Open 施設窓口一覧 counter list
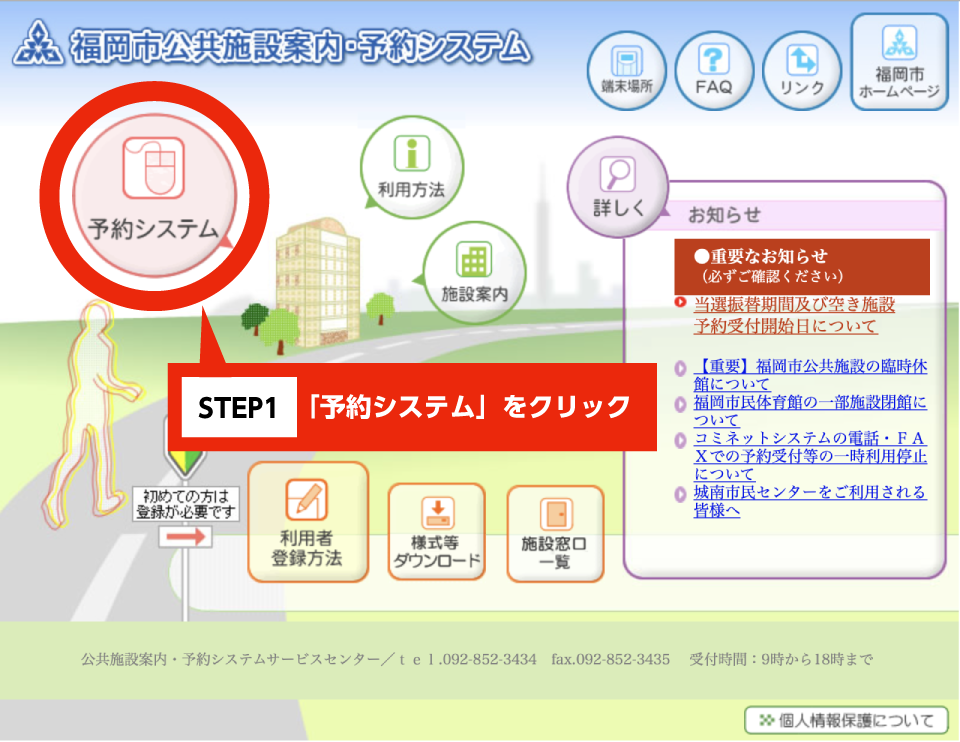Viewport: 960px width, 742px height. click(555, 534)
